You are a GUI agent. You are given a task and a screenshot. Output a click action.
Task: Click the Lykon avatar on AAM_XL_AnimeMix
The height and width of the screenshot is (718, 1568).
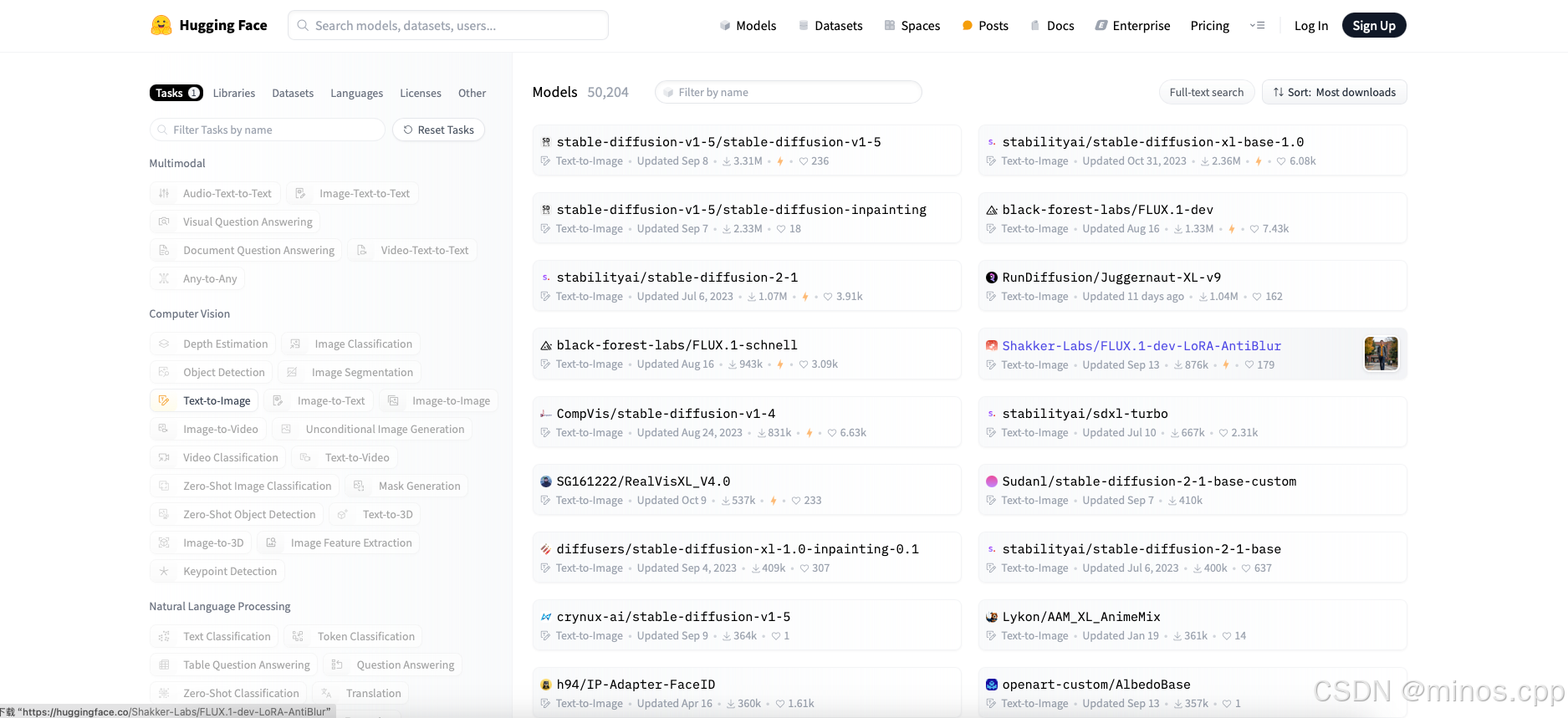click(x=992, y=617)
